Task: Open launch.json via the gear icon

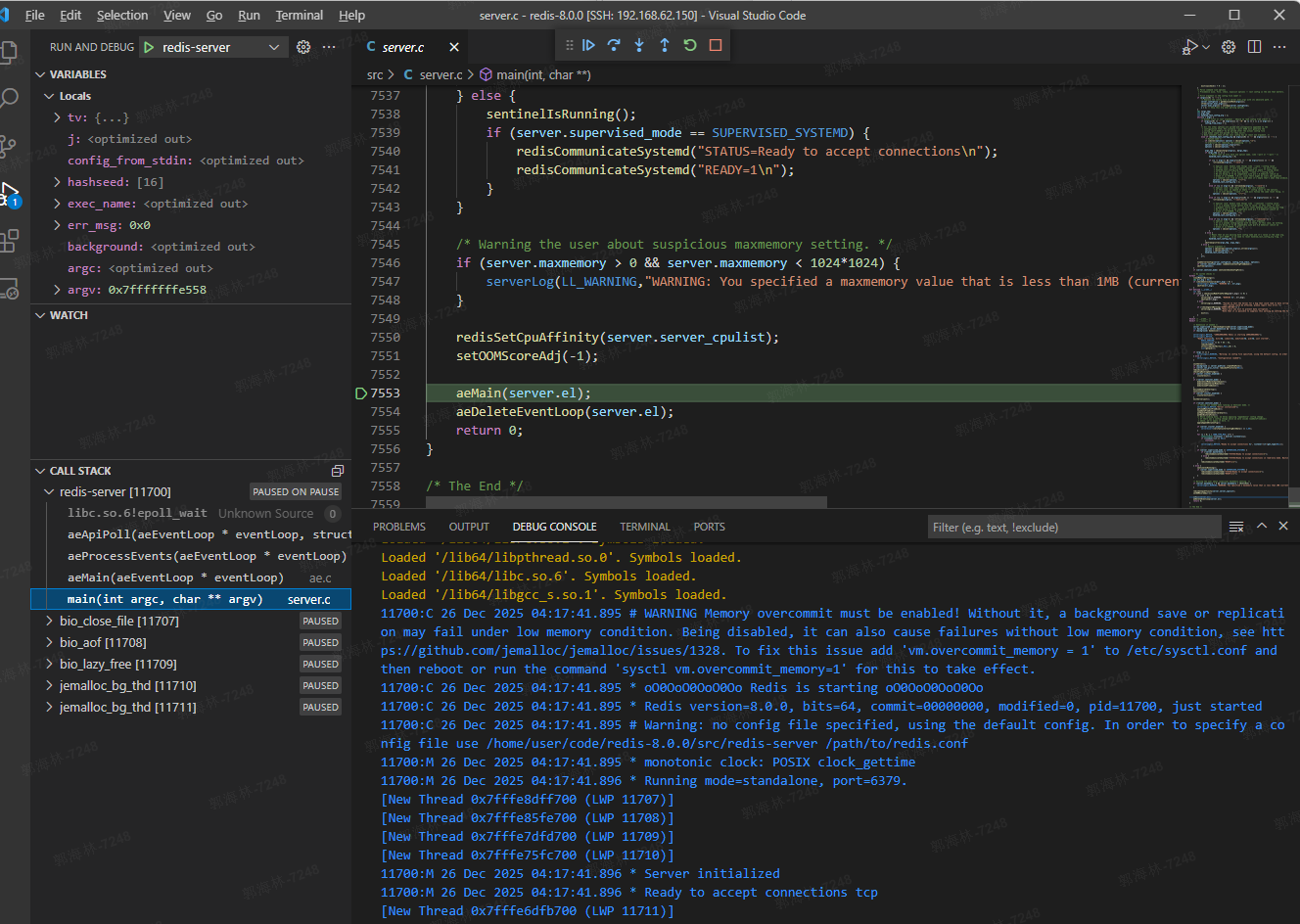Action: 303,47
